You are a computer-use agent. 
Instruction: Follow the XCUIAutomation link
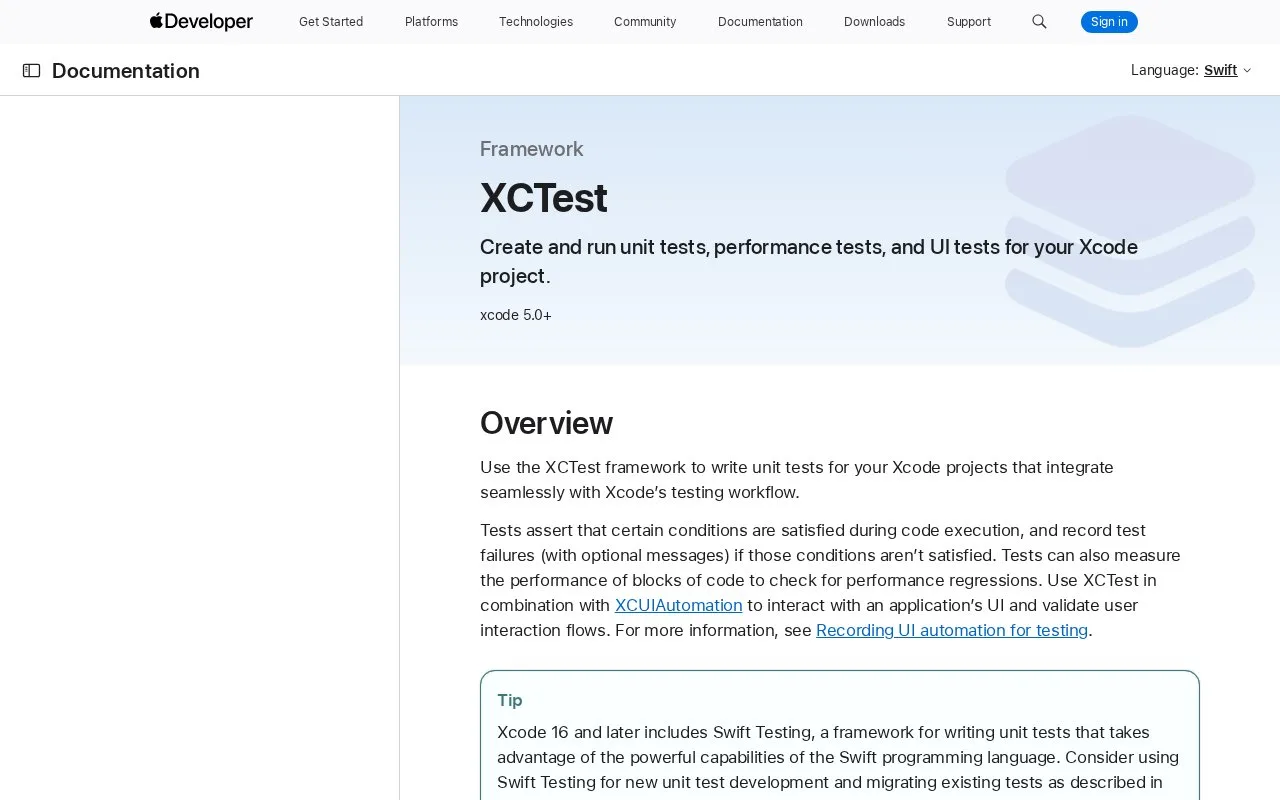coord(678,605)
